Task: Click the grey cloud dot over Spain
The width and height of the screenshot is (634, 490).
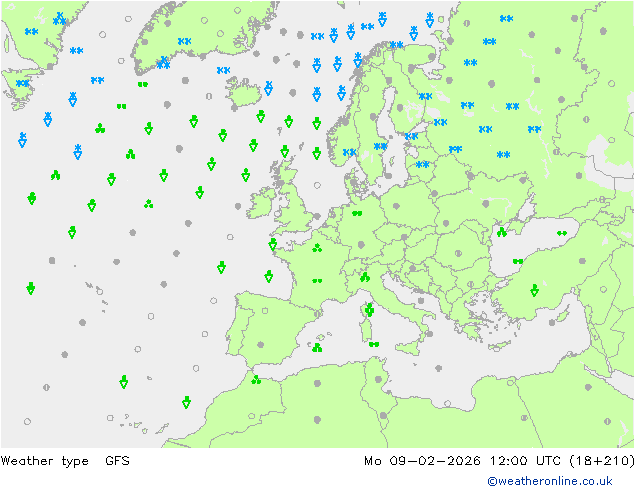Action: [x=260, y=345]
